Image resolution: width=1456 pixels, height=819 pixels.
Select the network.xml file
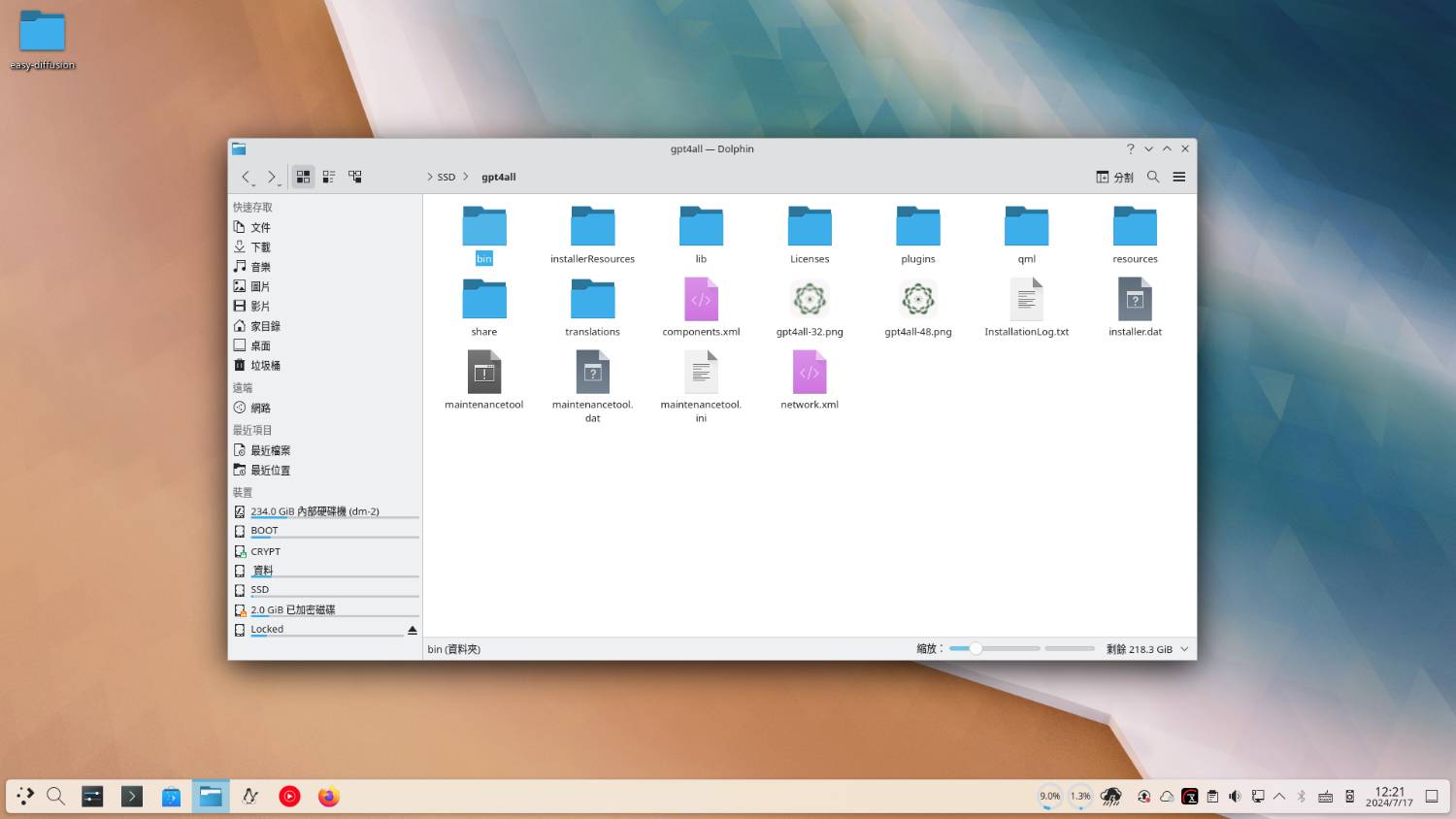(x=810, y=379)
